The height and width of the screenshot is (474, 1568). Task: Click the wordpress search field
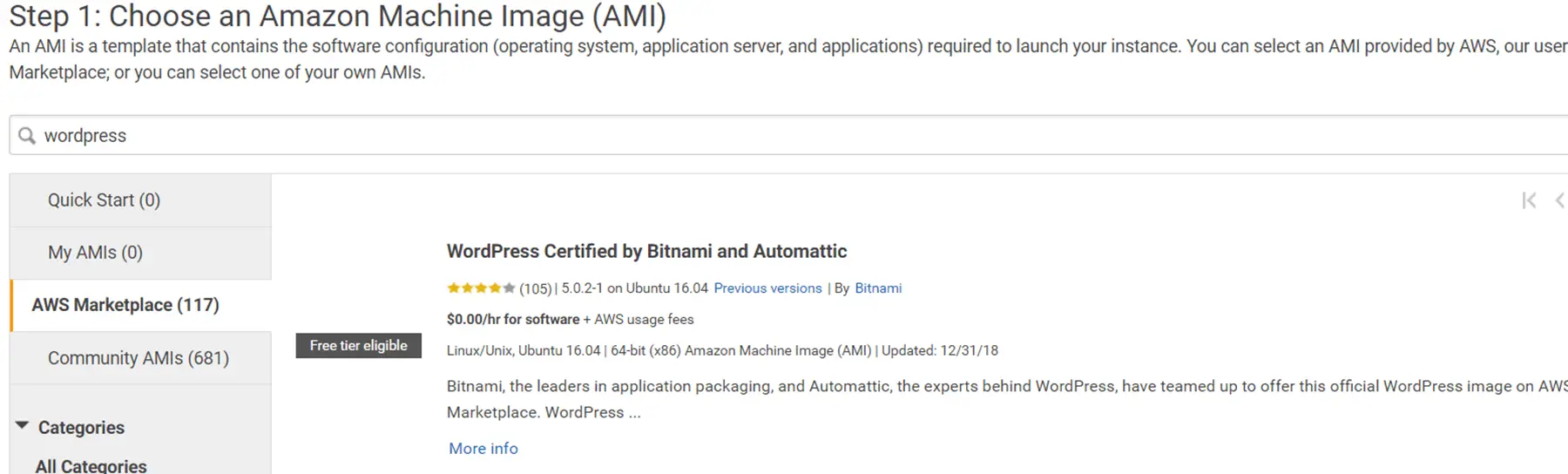(x=788, y=135)
